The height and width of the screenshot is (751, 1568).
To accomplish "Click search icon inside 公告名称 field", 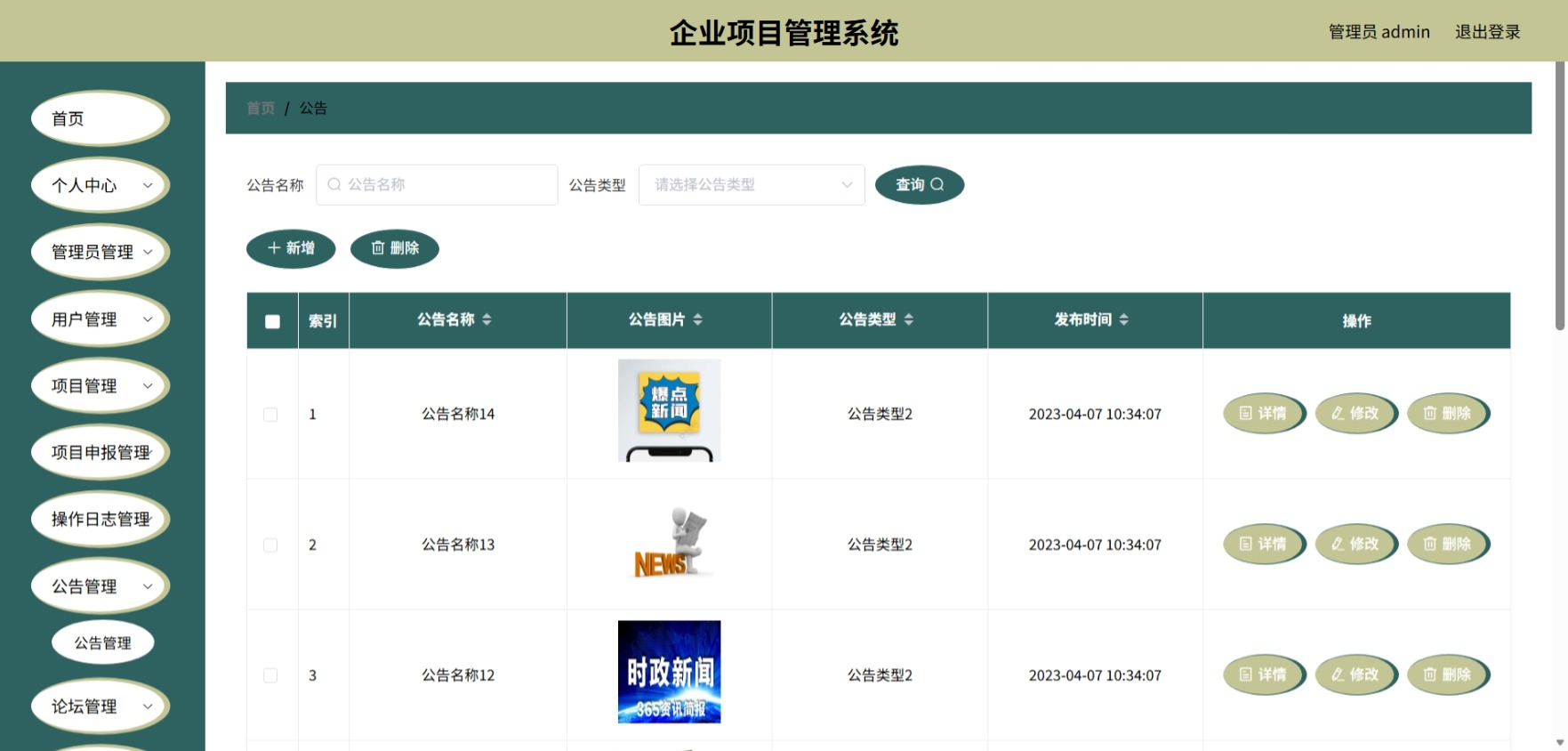I will point(334,184).
